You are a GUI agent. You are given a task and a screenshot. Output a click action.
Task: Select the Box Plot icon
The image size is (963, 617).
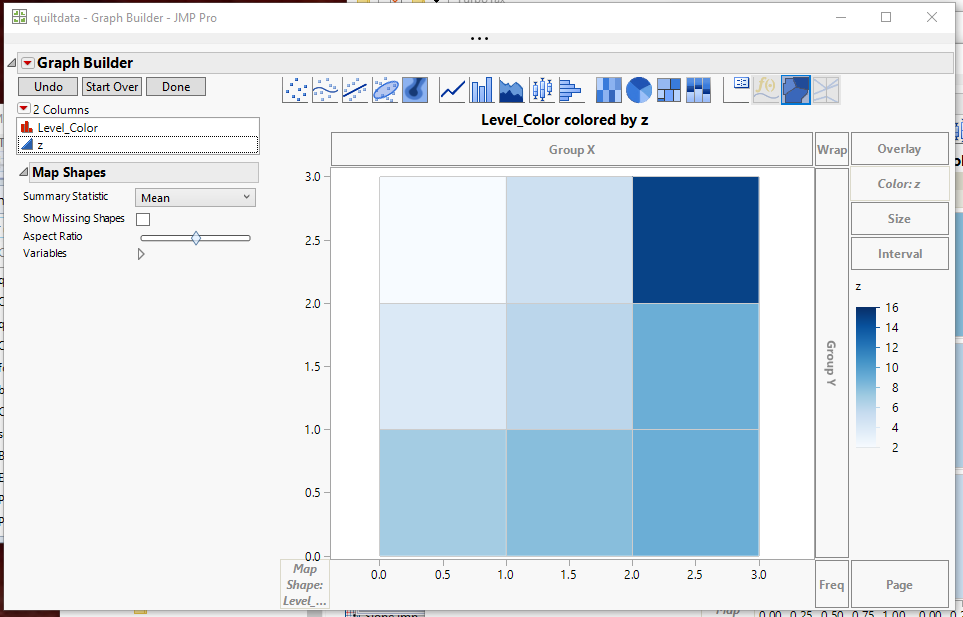(541, 90)
